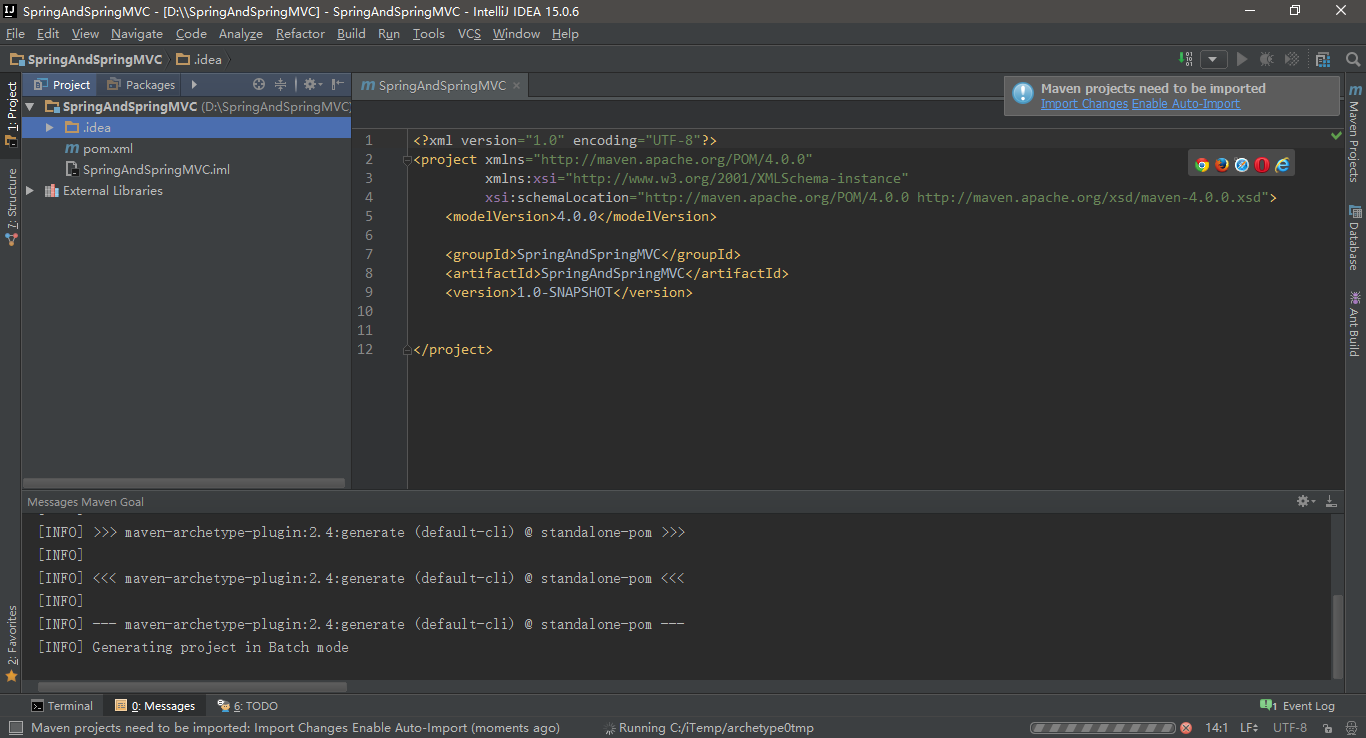Hide the Project panel with hide icon
1366x738 pixels.
click(x=338, y=85)
